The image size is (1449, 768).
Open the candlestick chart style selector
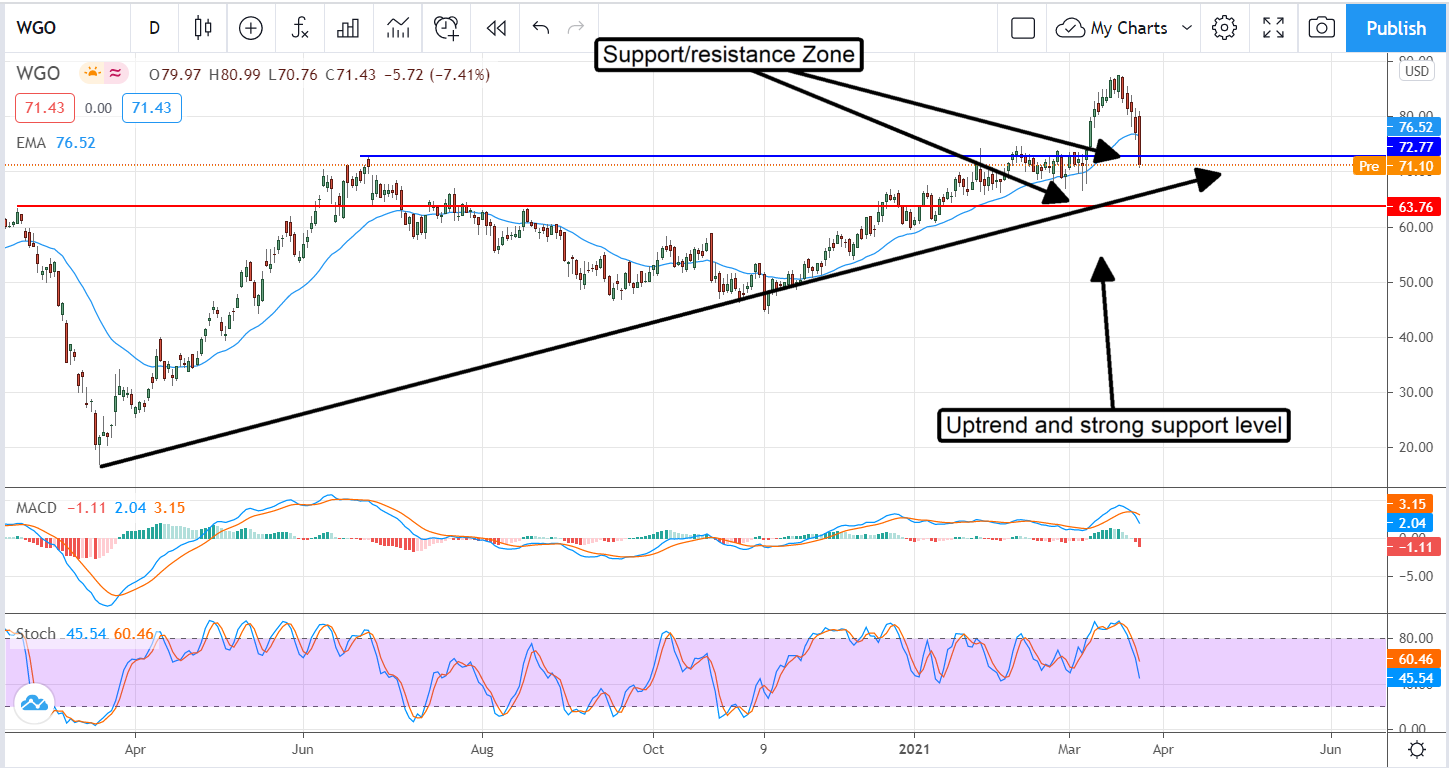[204, 28]
